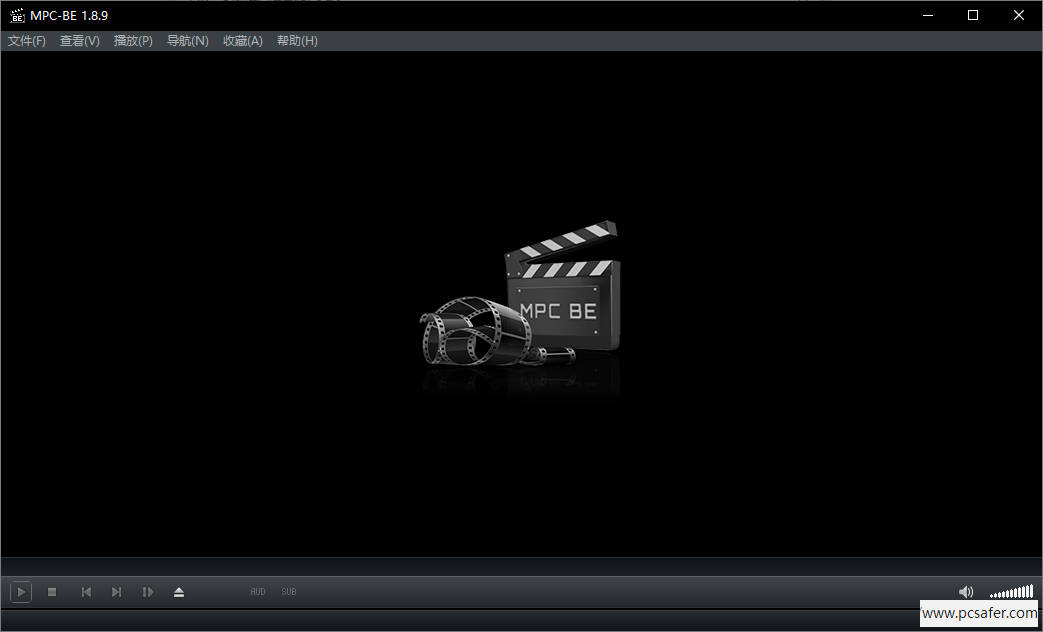
Task: Mute audio with the speaker icon
Action: pos(966,591)
